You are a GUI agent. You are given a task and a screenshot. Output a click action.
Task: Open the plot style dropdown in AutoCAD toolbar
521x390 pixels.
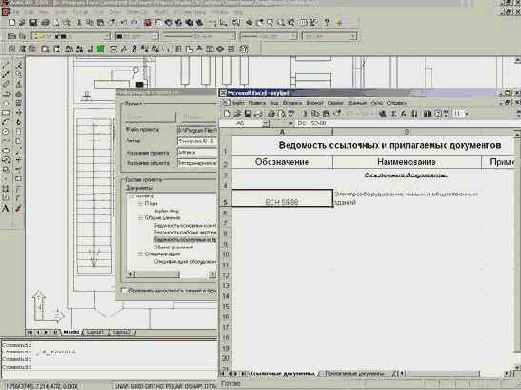pos(353,36)
